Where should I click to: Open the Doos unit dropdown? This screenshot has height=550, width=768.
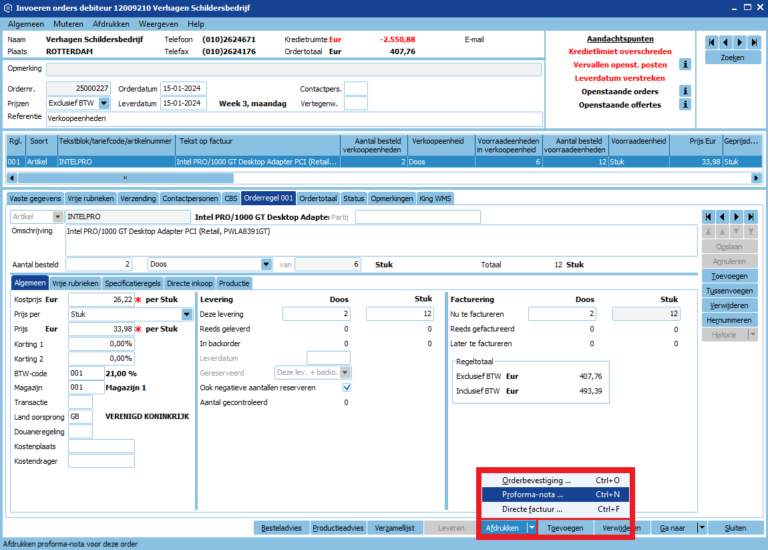(266, 264)
